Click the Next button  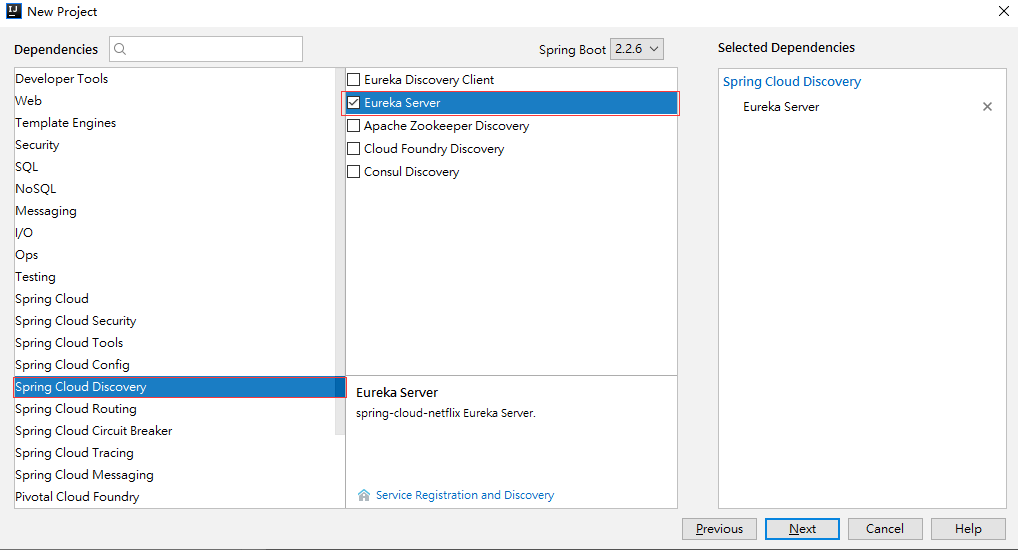click(802, 529)
